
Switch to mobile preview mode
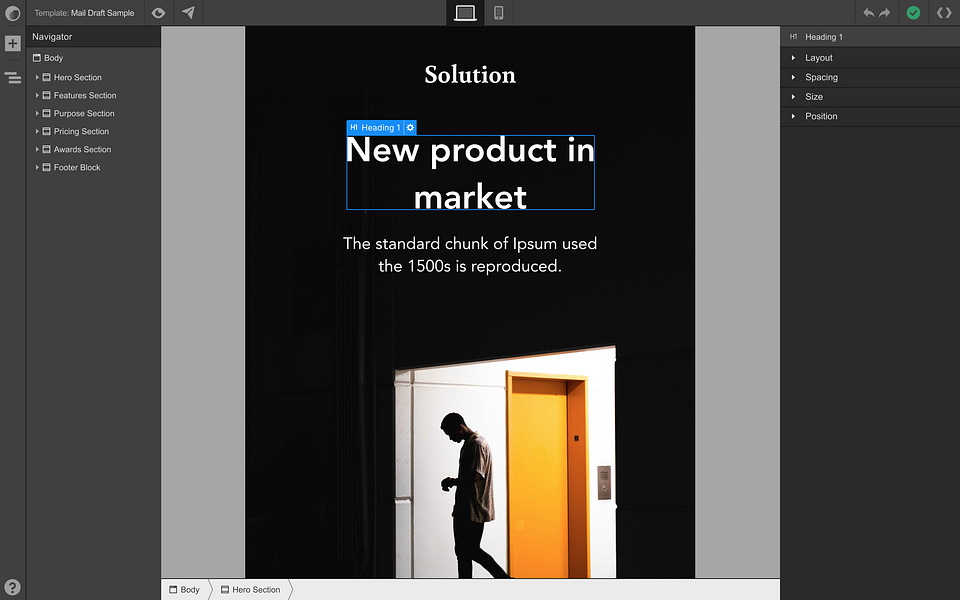tap(498, 13)
